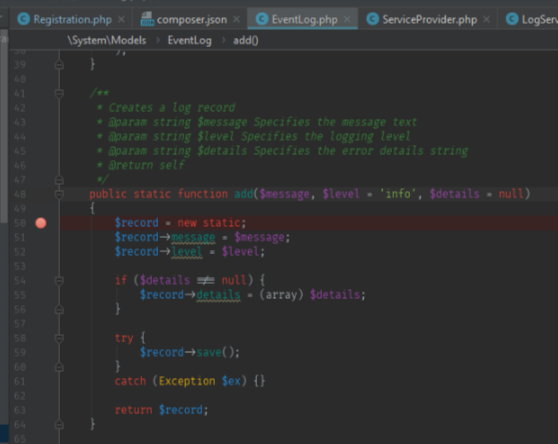Click the add() breadcrumb
Screen dimensions: 558x444
246,40
